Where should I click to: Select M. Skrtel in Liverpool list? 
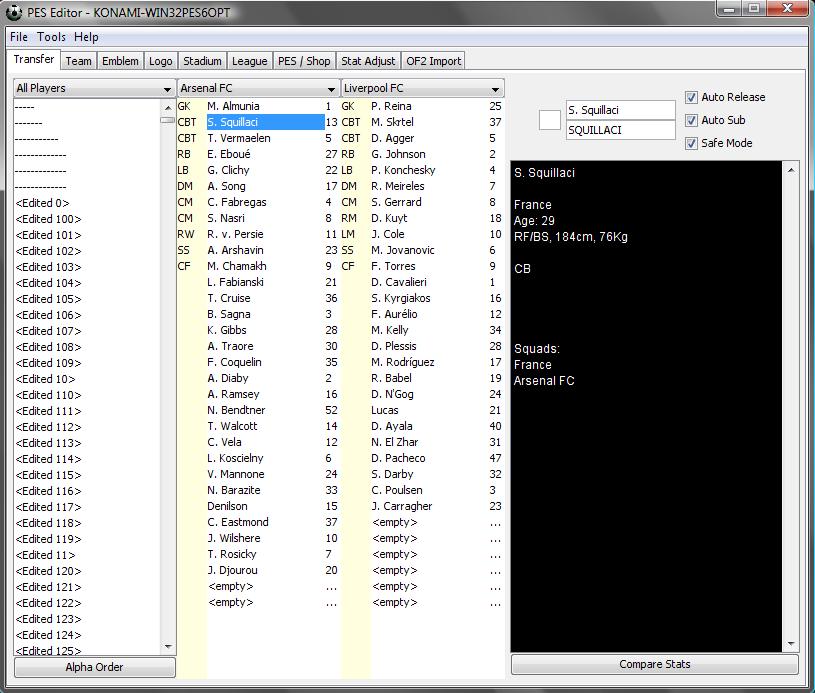click(422, 122)
